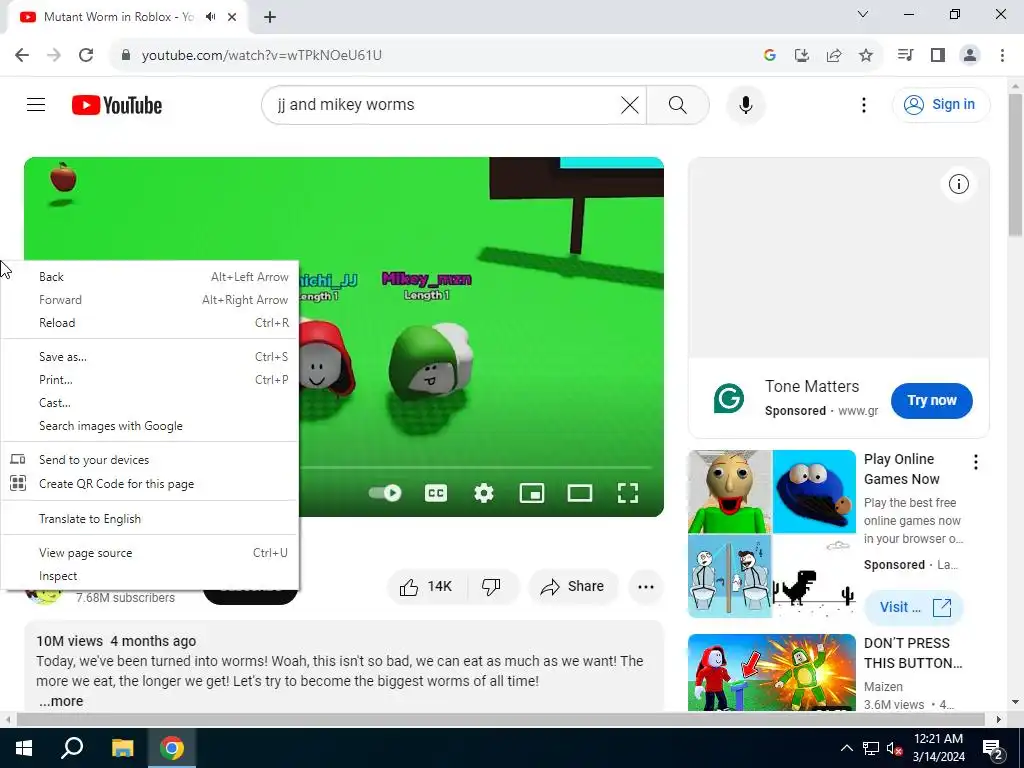Choose Cast... in context menu

point(150,403)
